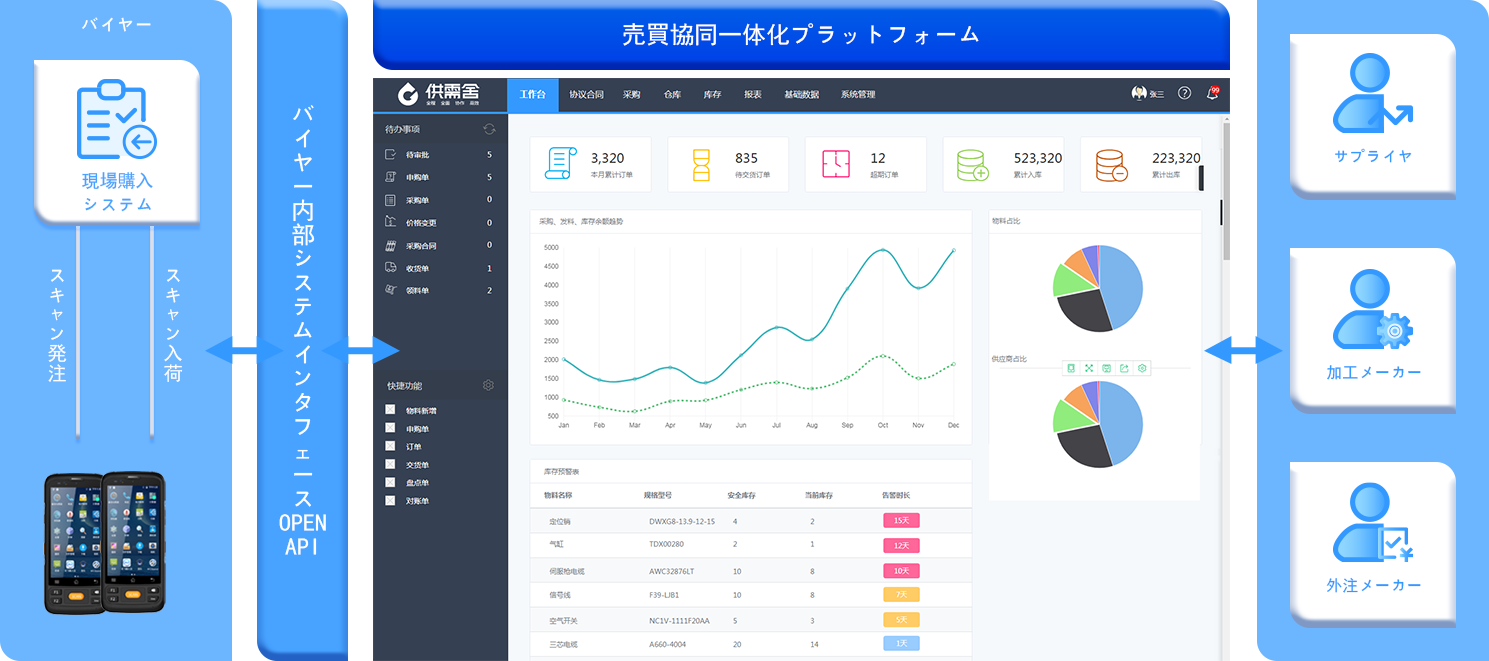
Task: Open the 采购 menu
Action: 631,94
